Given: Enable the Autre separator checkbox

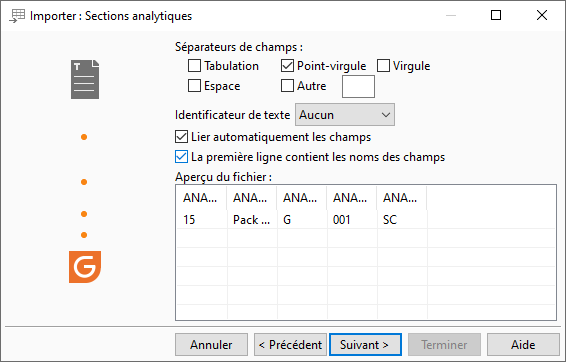Looking at the screenshot, I should point(287,86).
